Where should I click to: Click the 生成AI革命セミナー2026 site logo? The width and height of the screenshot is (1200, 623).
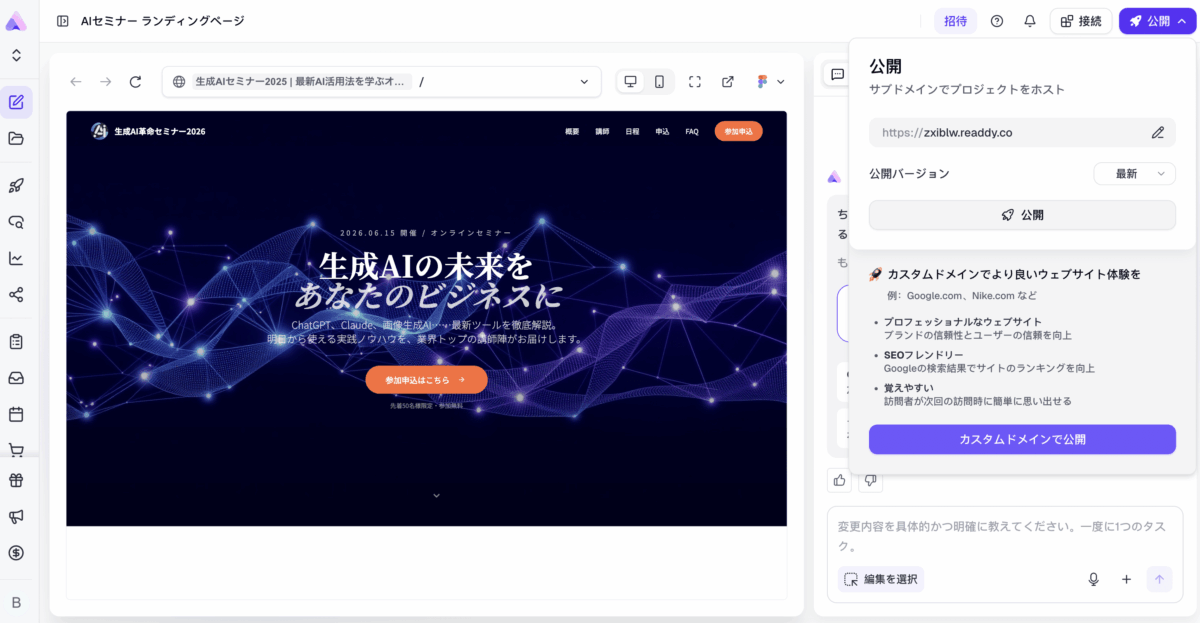(x=148, y=131)
